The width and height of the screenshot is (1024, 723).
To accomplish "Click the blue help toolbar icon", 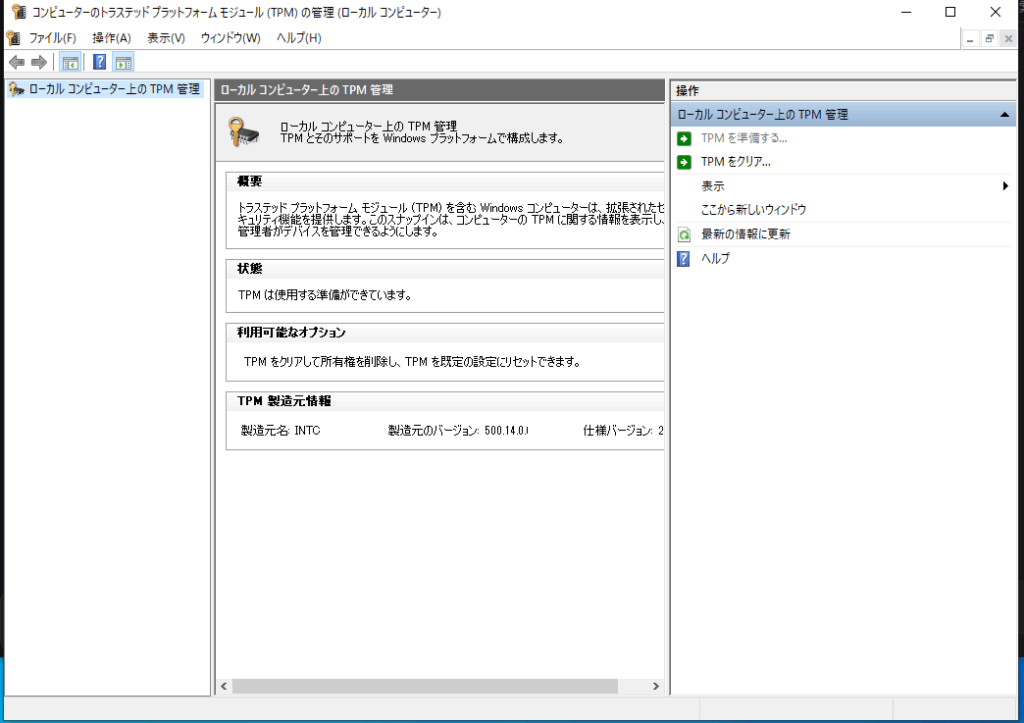I will [99, 62].
